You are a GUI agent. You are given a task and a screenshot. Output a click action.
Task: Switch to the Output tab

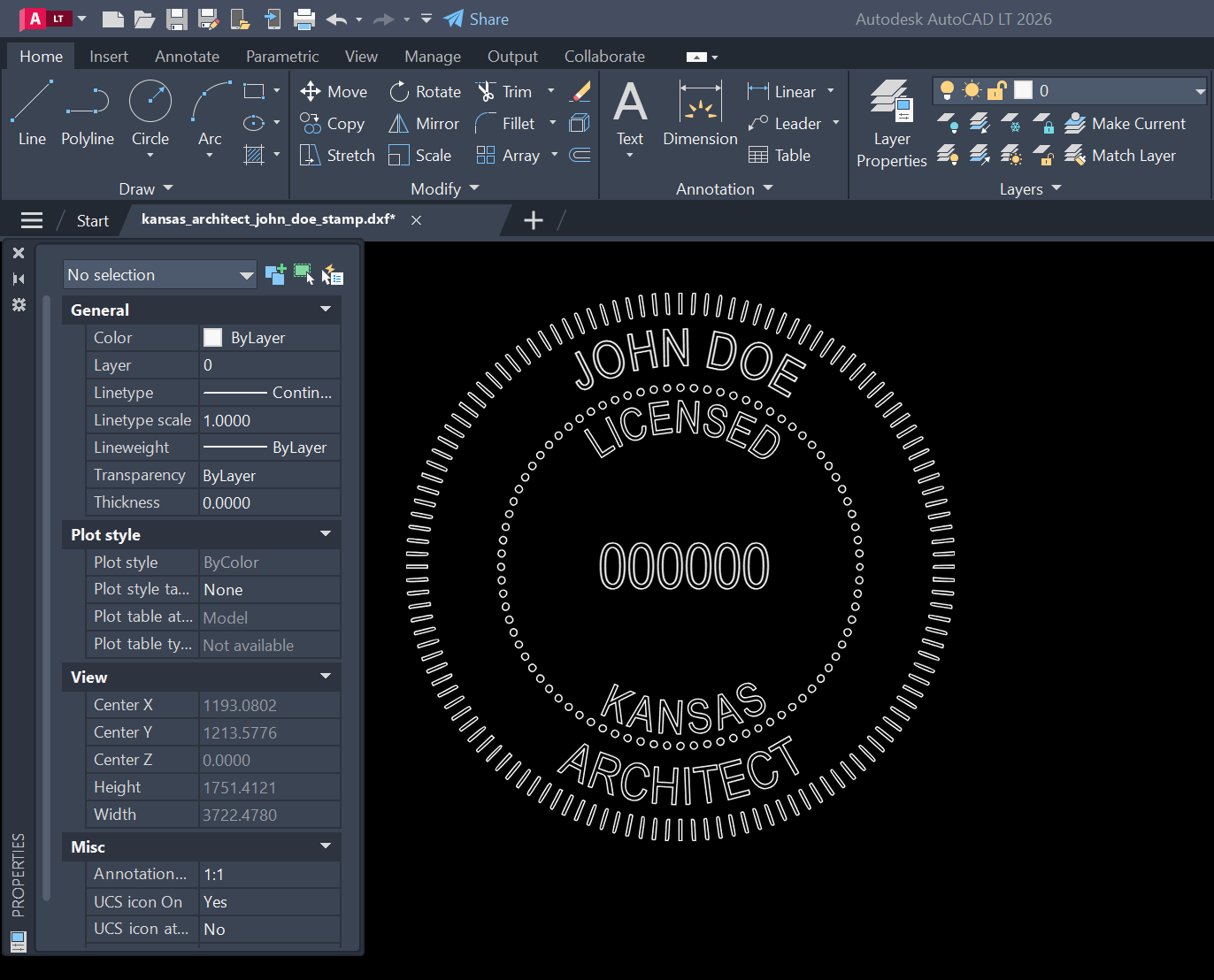512,56
